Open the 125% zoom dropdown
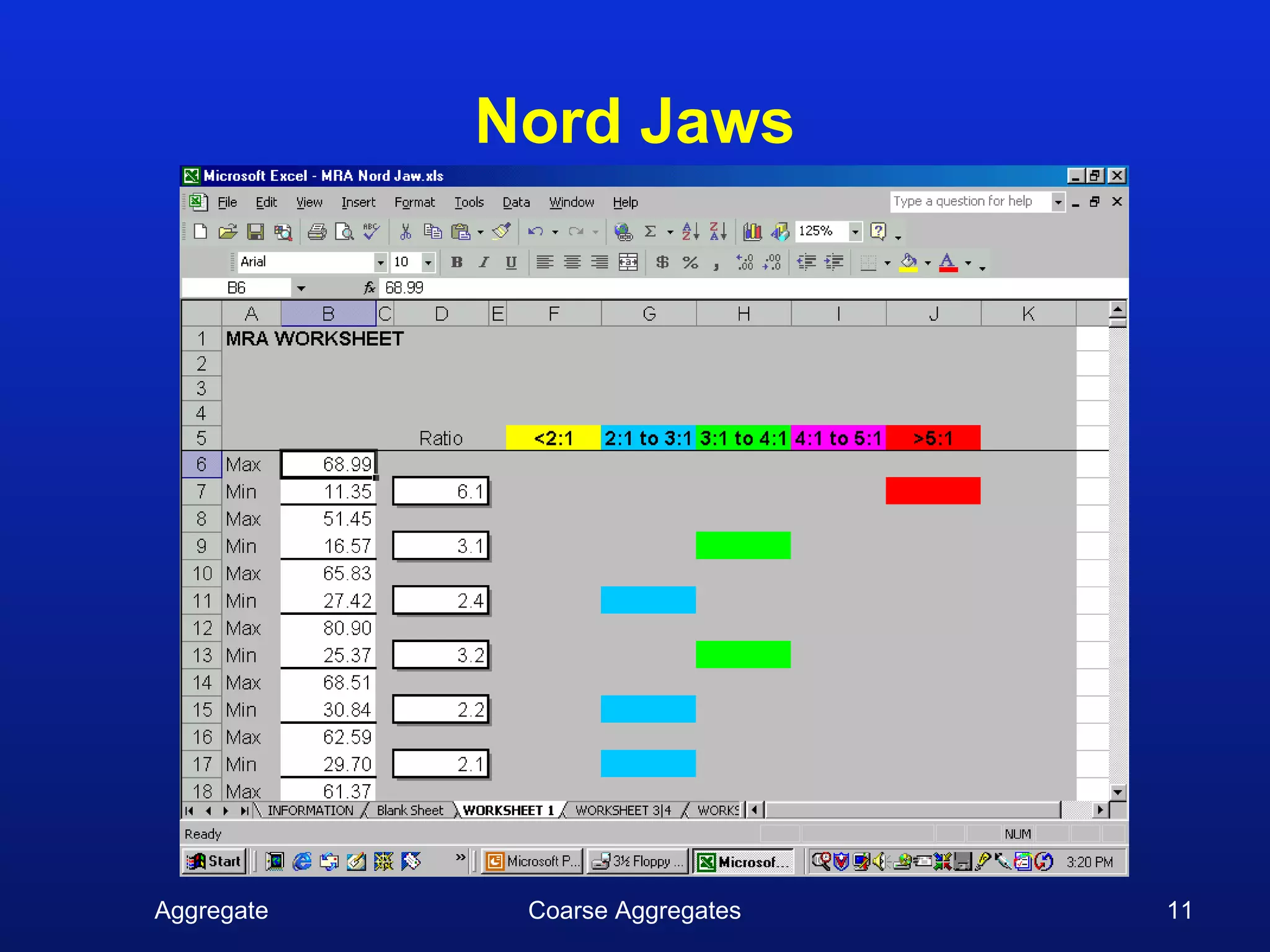Screen dimensions: 1270x952 [x=855, y=232]
